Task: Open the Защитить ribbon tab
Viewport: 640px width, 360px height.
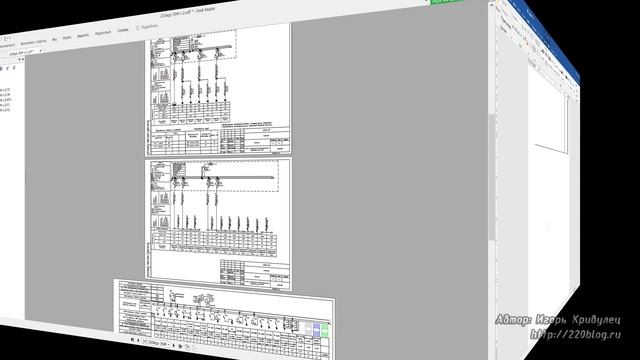Action: click(83, 36)
